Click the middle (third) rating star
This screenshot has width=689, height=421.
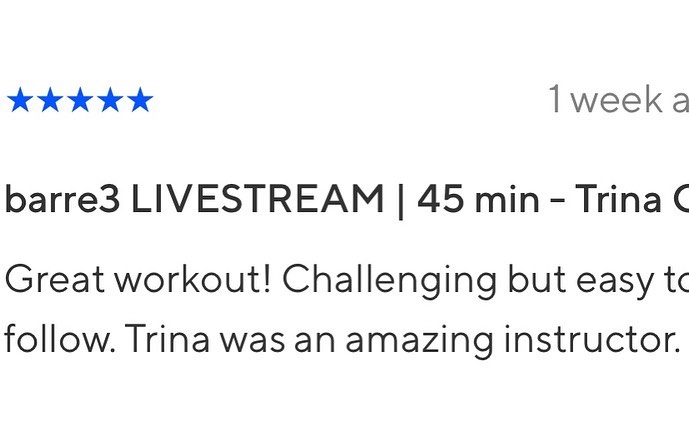(79, 100)
